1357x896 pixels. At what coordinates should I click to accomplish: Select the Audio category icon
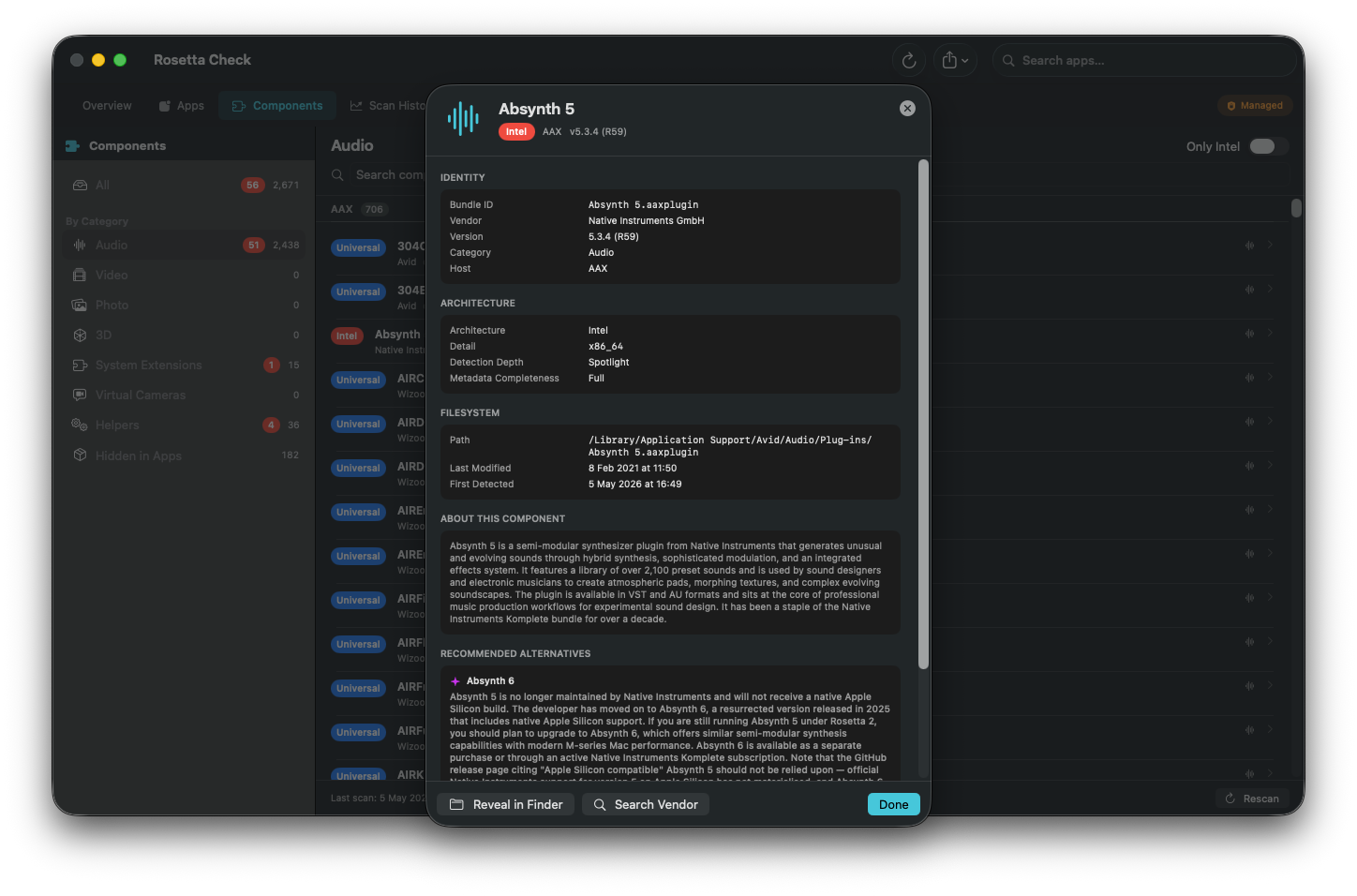coord(80,246)
